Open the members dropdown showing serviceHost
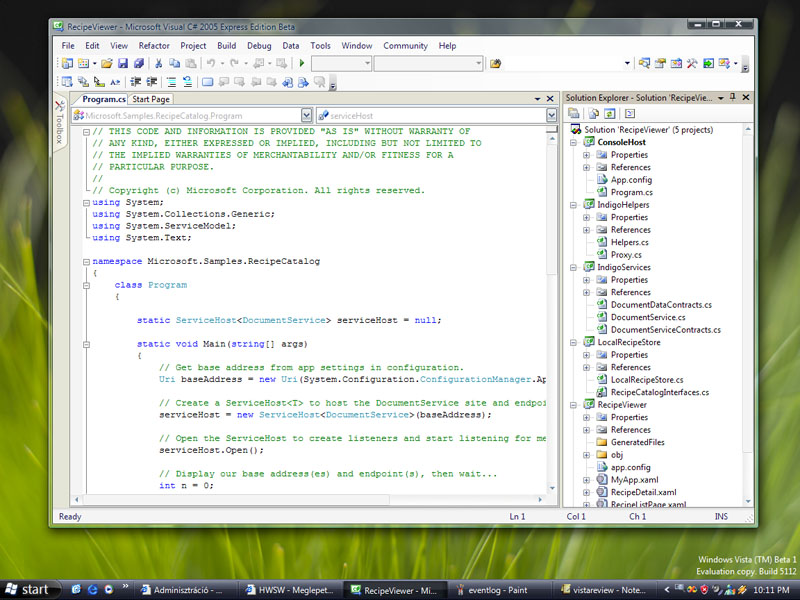Screen dimensions: 800x600 (551, 115)
